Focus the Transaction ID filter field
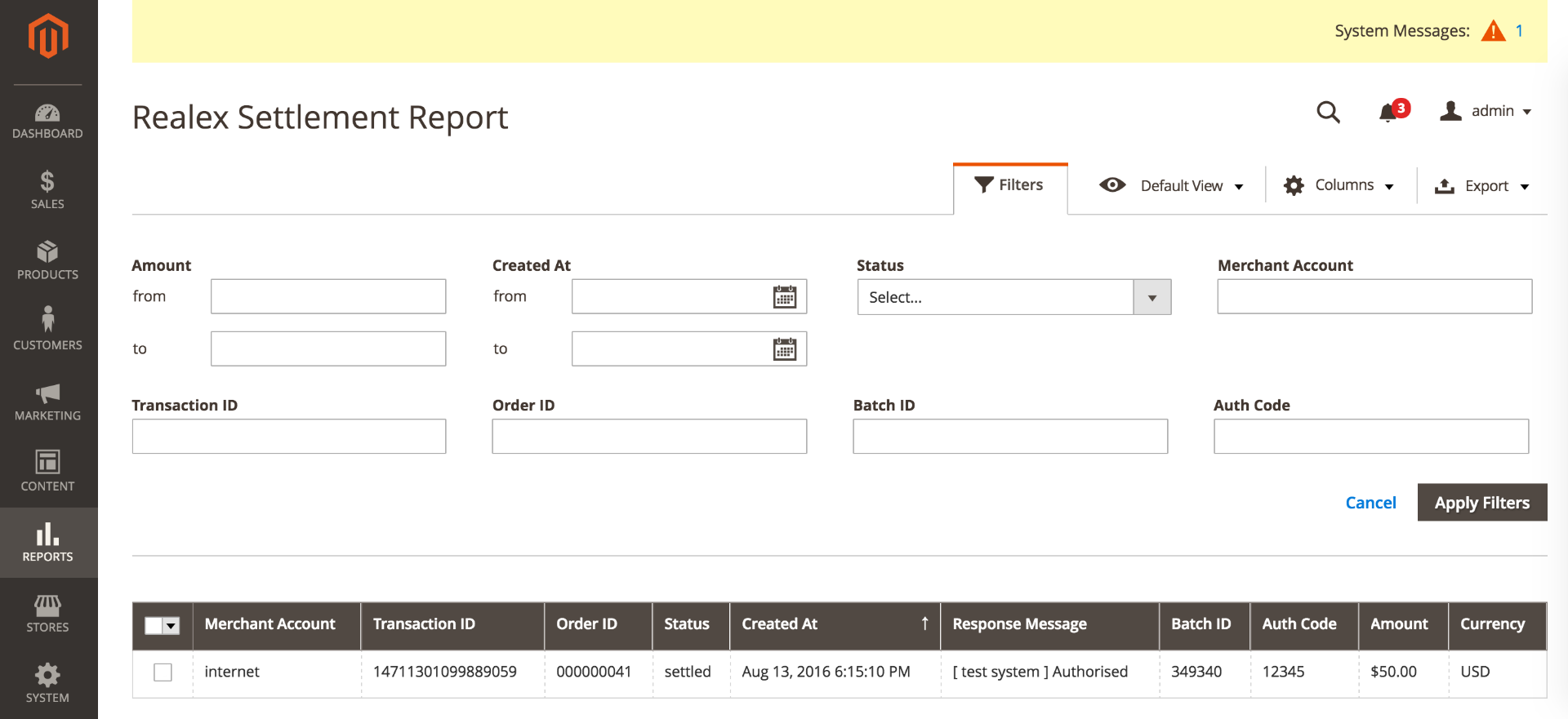The height and width of the screenshot is (719, 1568). tap(289, 437)
